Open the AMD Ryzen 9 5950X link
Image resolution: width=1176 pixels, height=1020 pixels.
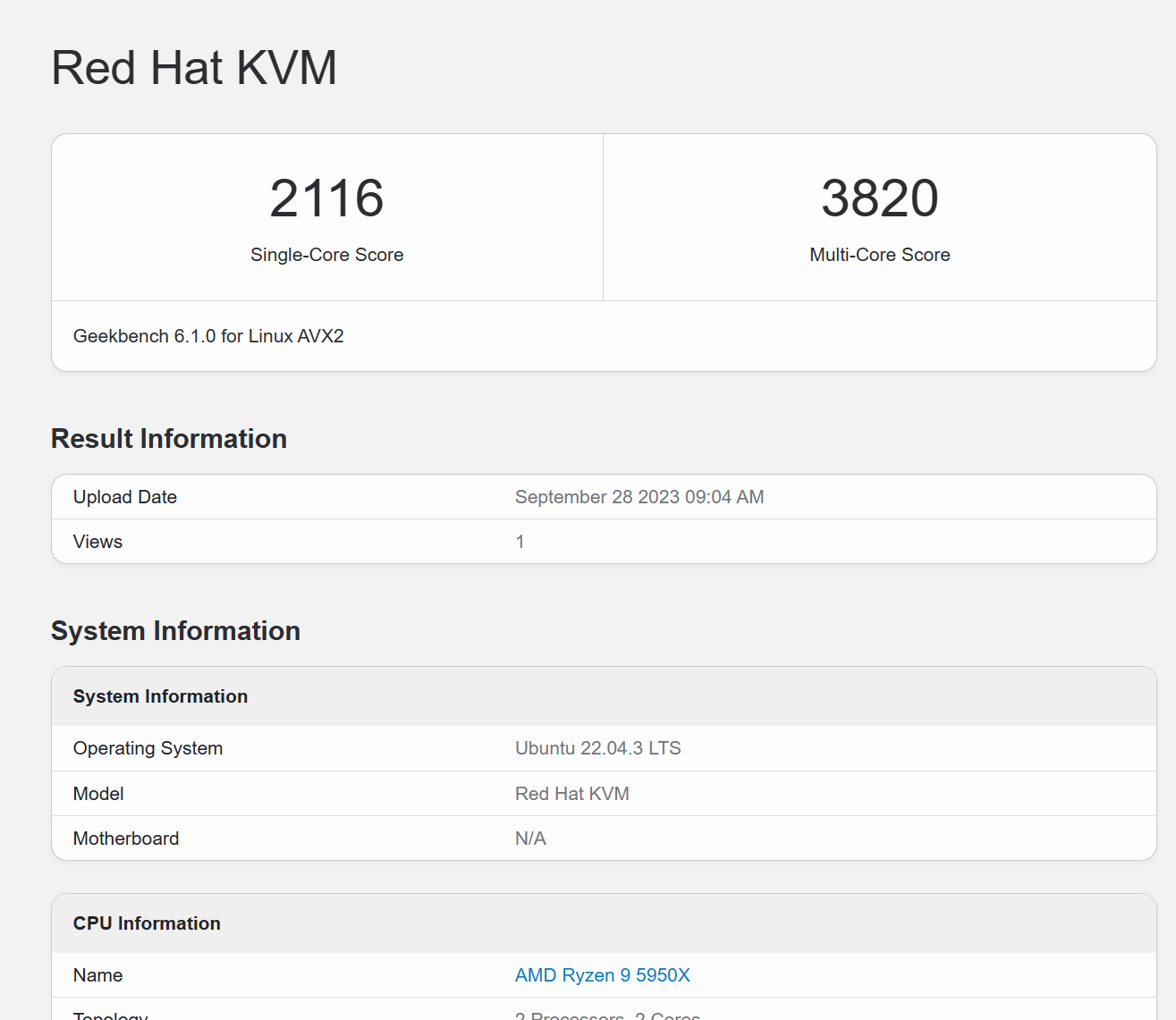(602, 975)
